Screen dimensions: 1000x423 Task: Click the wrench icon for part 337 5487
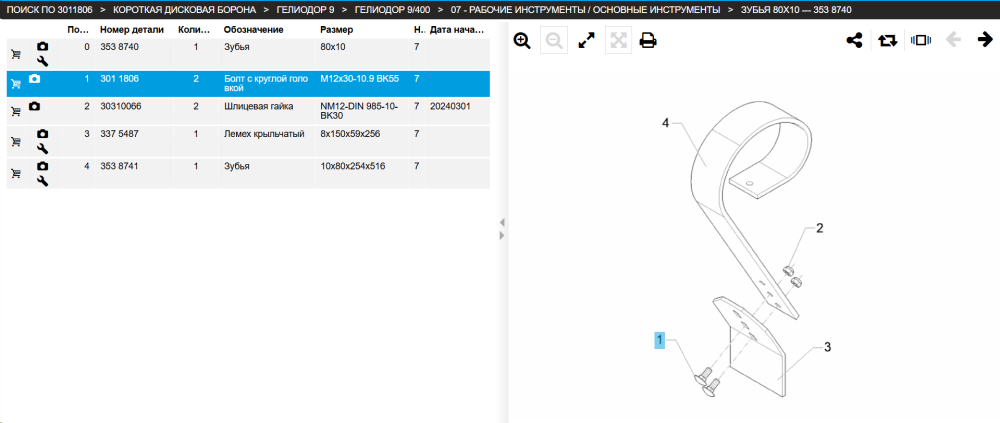click(43, 149)
